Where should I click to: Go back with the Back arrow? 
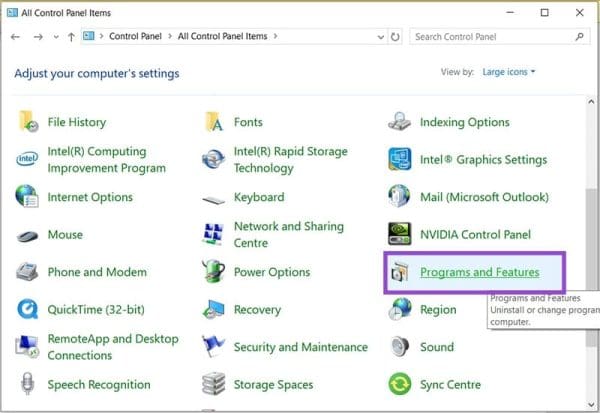(x=15, y=37)
